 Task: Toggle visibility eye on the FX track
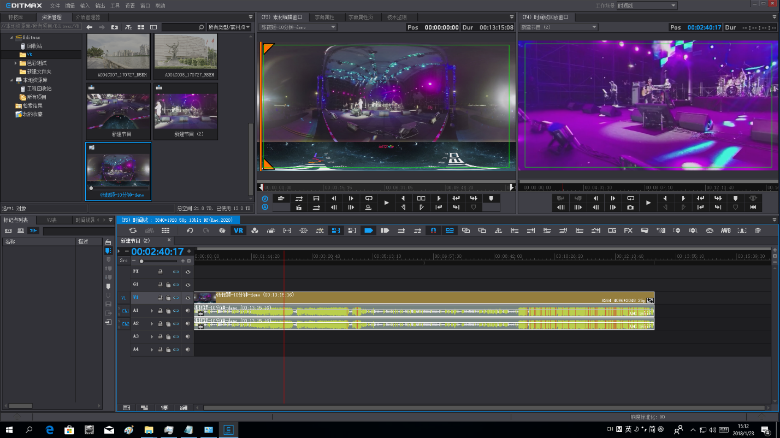pos(188,271)
